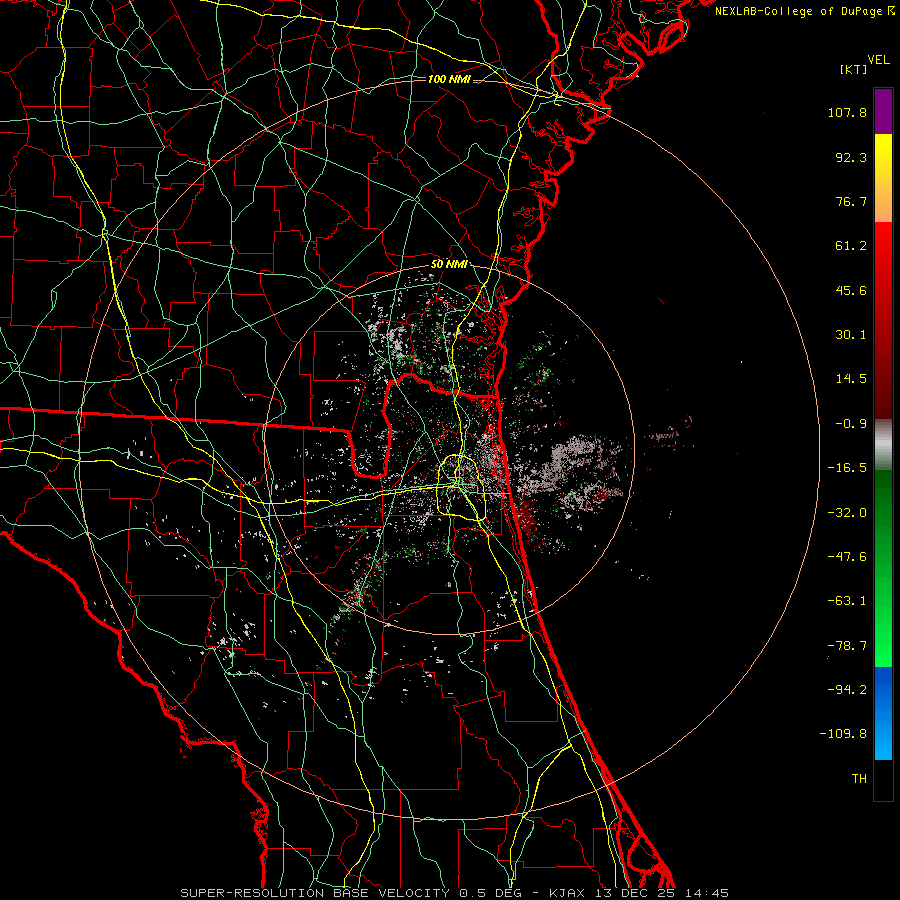Image resolution: width=900 pixels, height=900 pixels.
Task: Click the TH legend label
Action: (859, 779)
